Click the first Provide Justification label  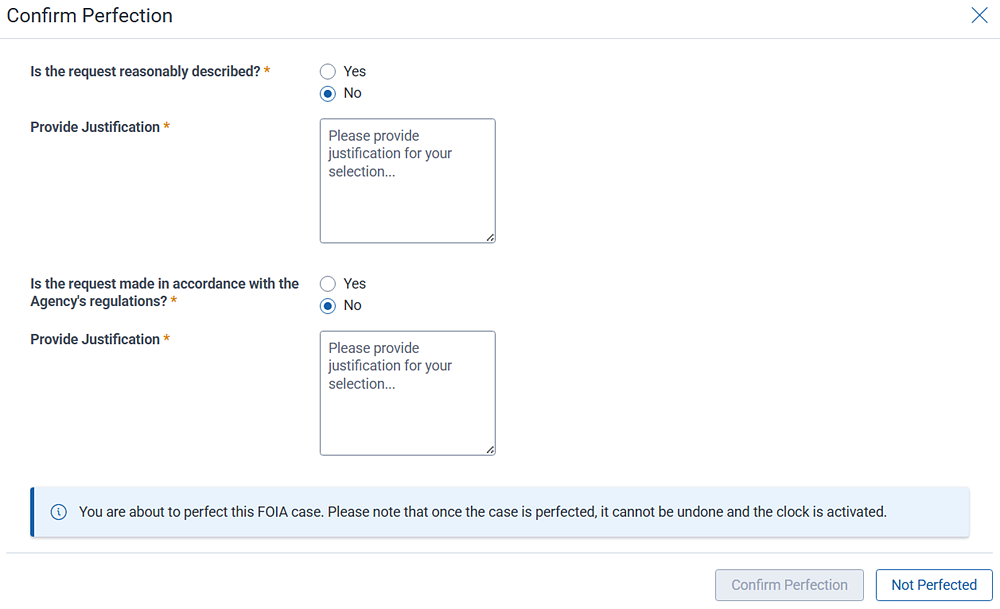[x=94, y=127]
